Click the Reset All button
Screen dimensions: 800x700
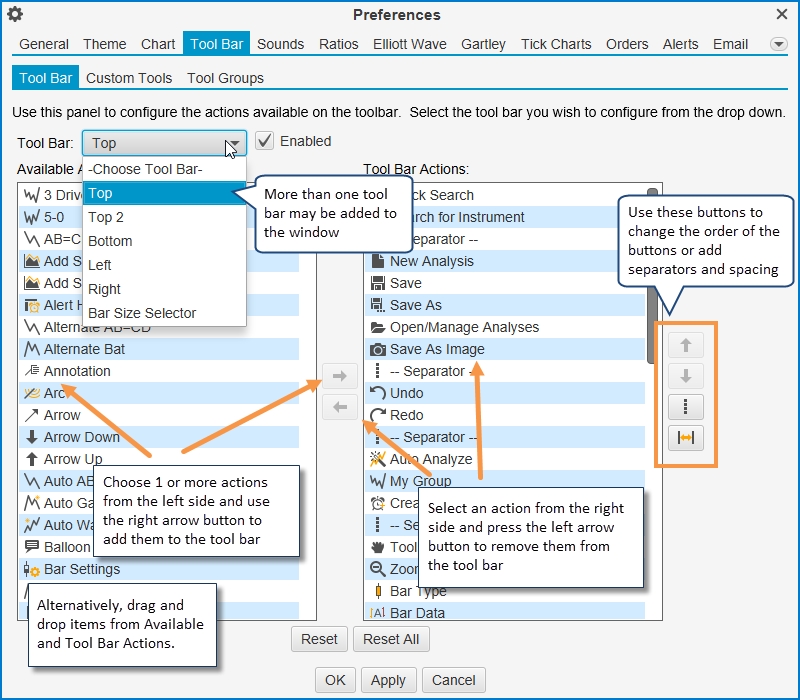(x=391, y=639)
